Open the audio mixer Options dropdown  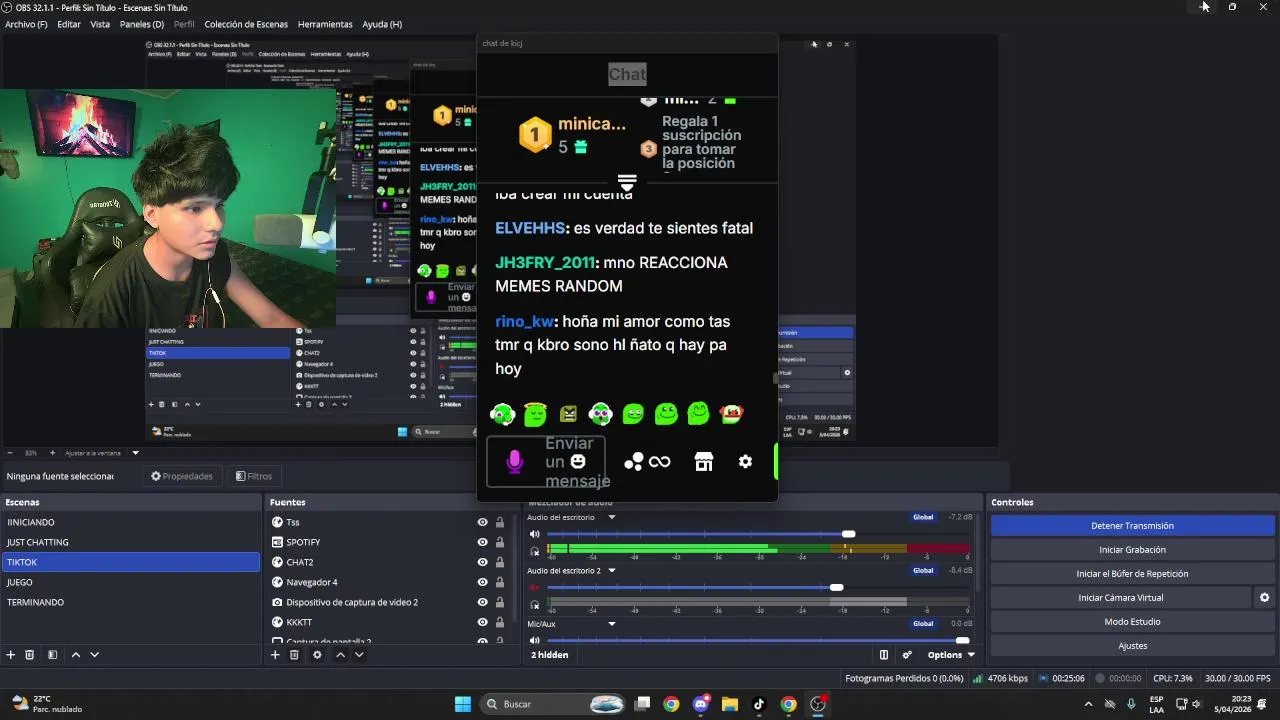tap(951, 655)
